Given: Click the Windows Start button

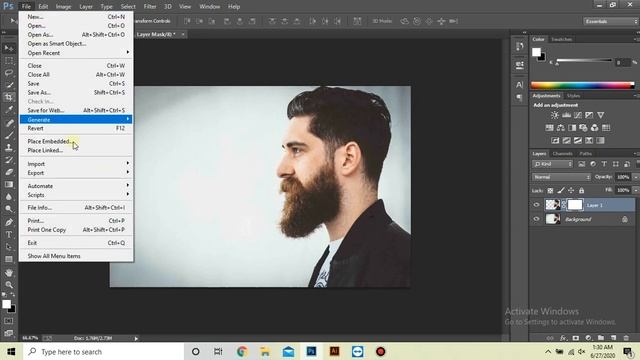Looking at the screenshot, I should tap(11, 351).
